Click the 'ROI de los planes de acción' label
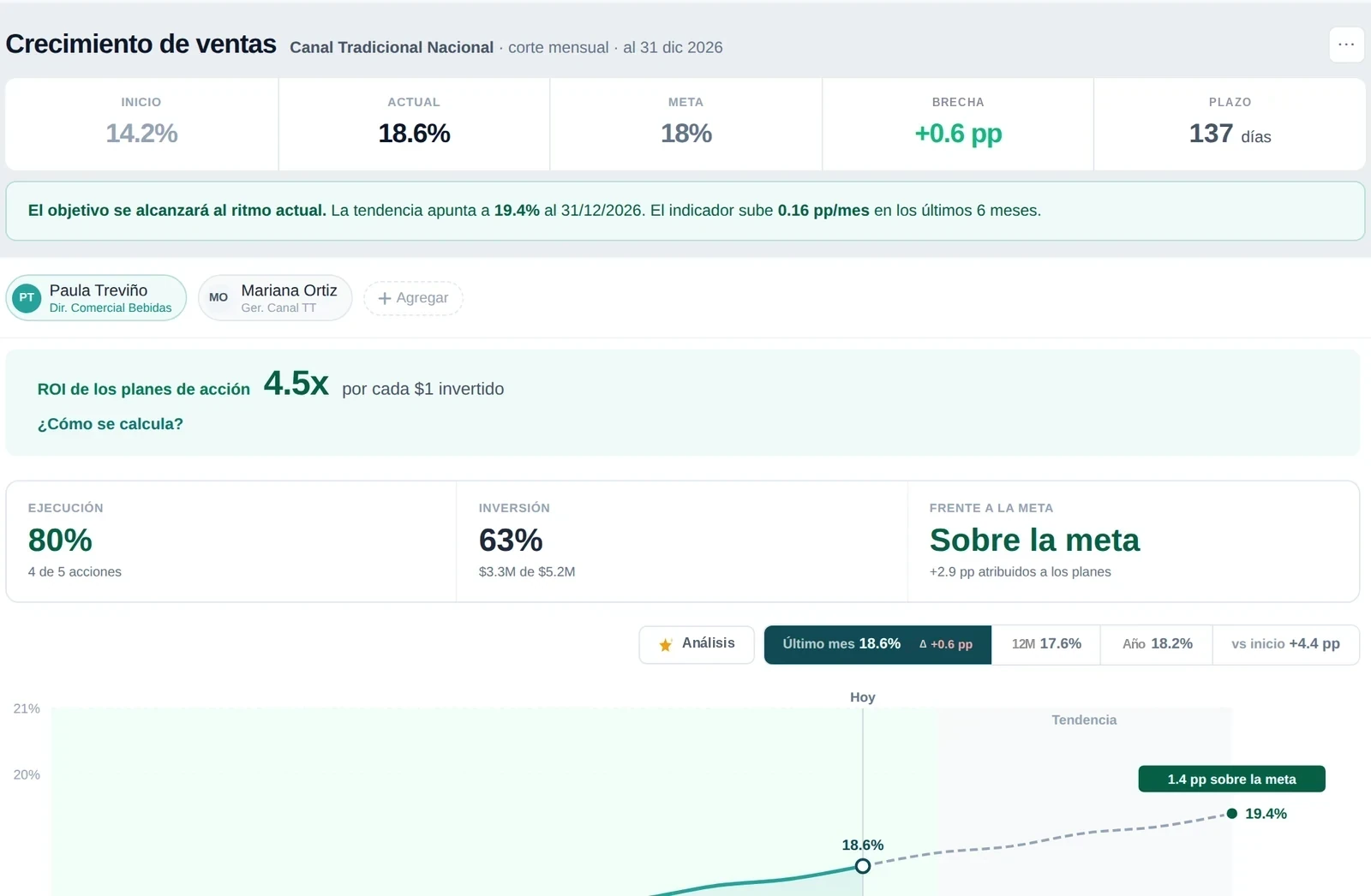 point(144,389)
